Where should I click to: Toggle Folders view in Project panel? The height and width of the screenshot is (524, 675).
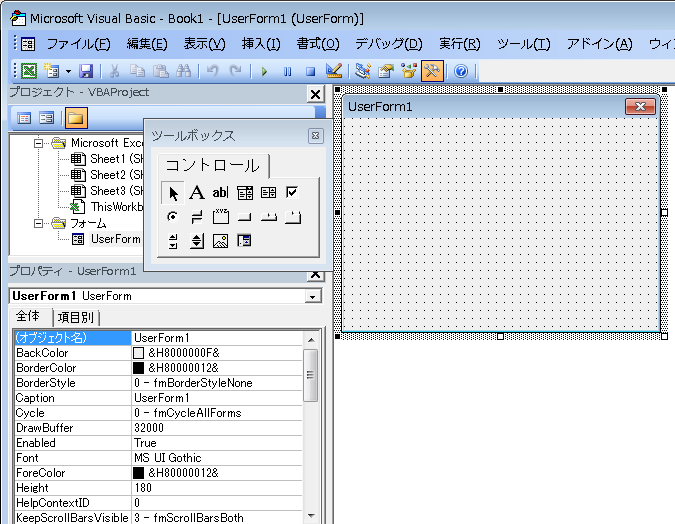(76, 118)
